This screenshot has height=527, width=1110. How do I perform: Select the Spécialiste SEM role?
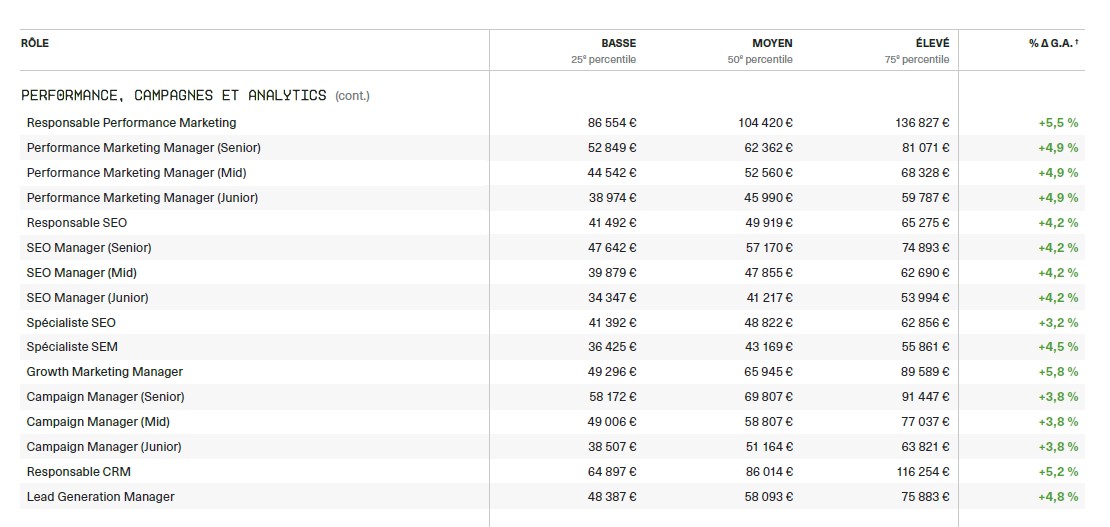tap(72, 347)
